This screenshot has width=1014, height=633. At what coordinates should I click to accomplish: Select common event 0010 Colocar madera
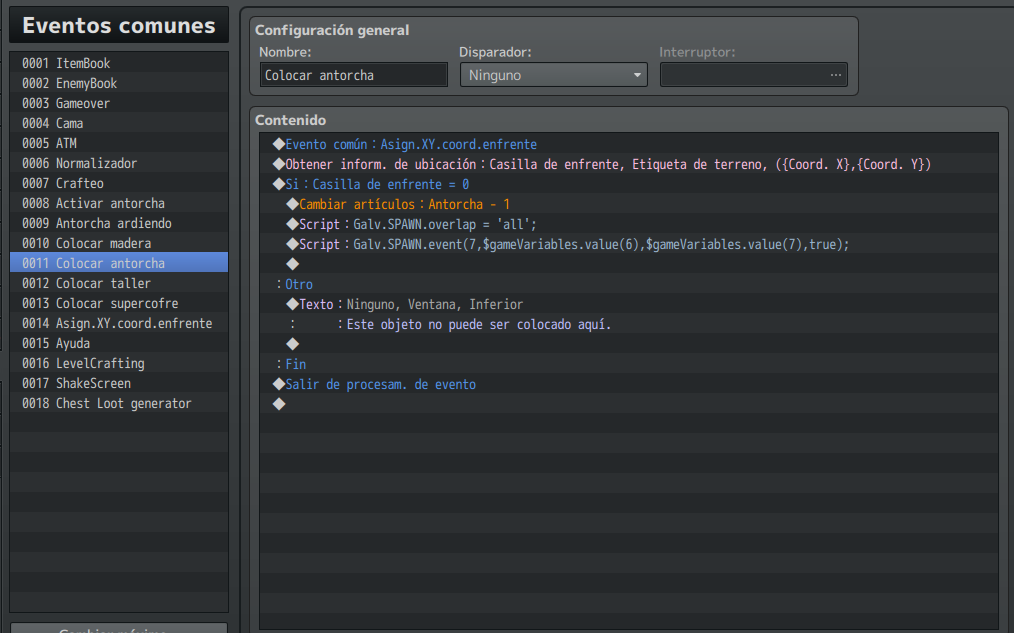click(119, 244)
